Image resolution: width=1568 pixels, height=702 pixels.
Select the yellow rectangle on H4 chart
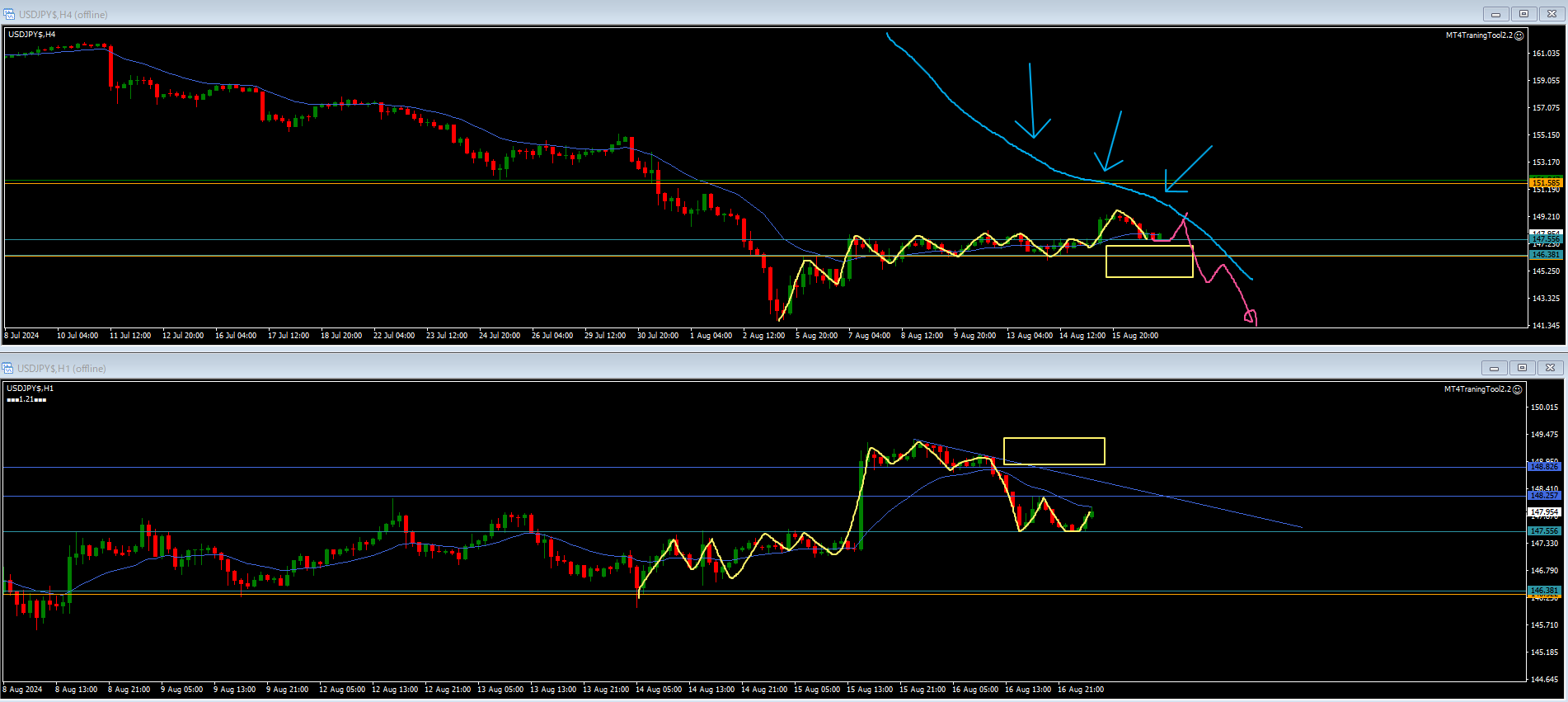(x=1149, y=247)
